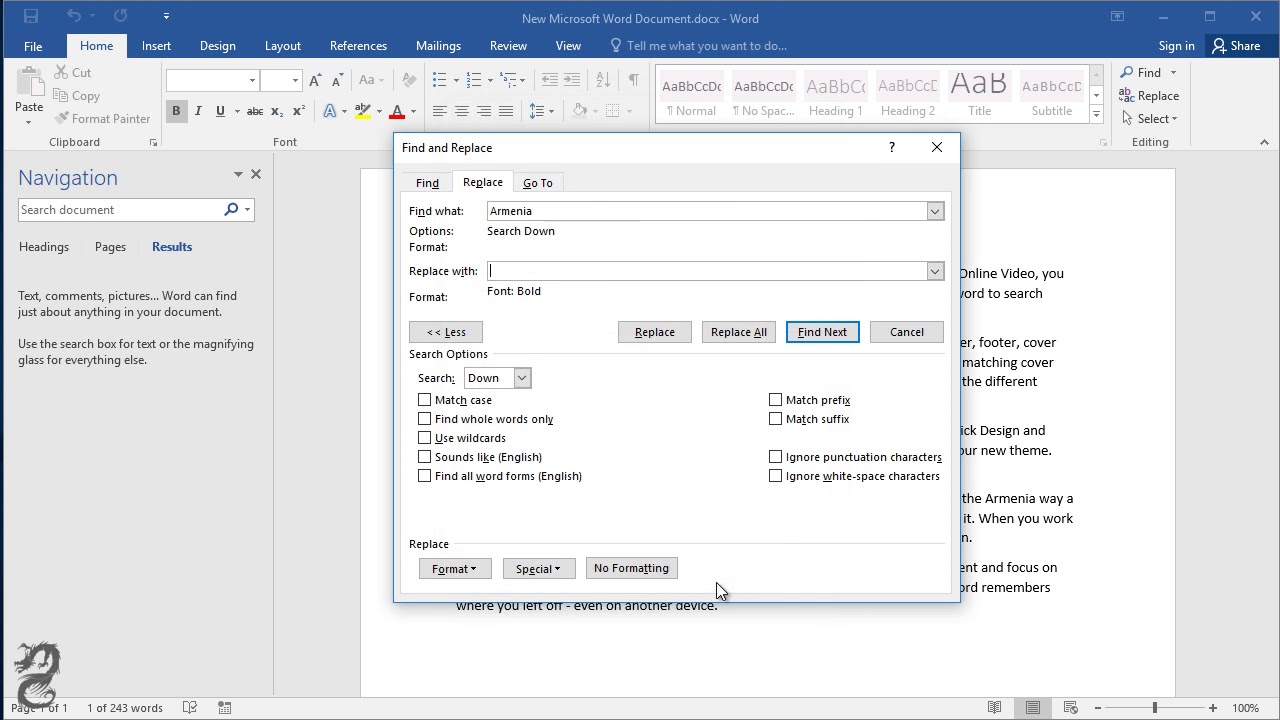
Task: Open text highlight color picker
Action: 379,111
